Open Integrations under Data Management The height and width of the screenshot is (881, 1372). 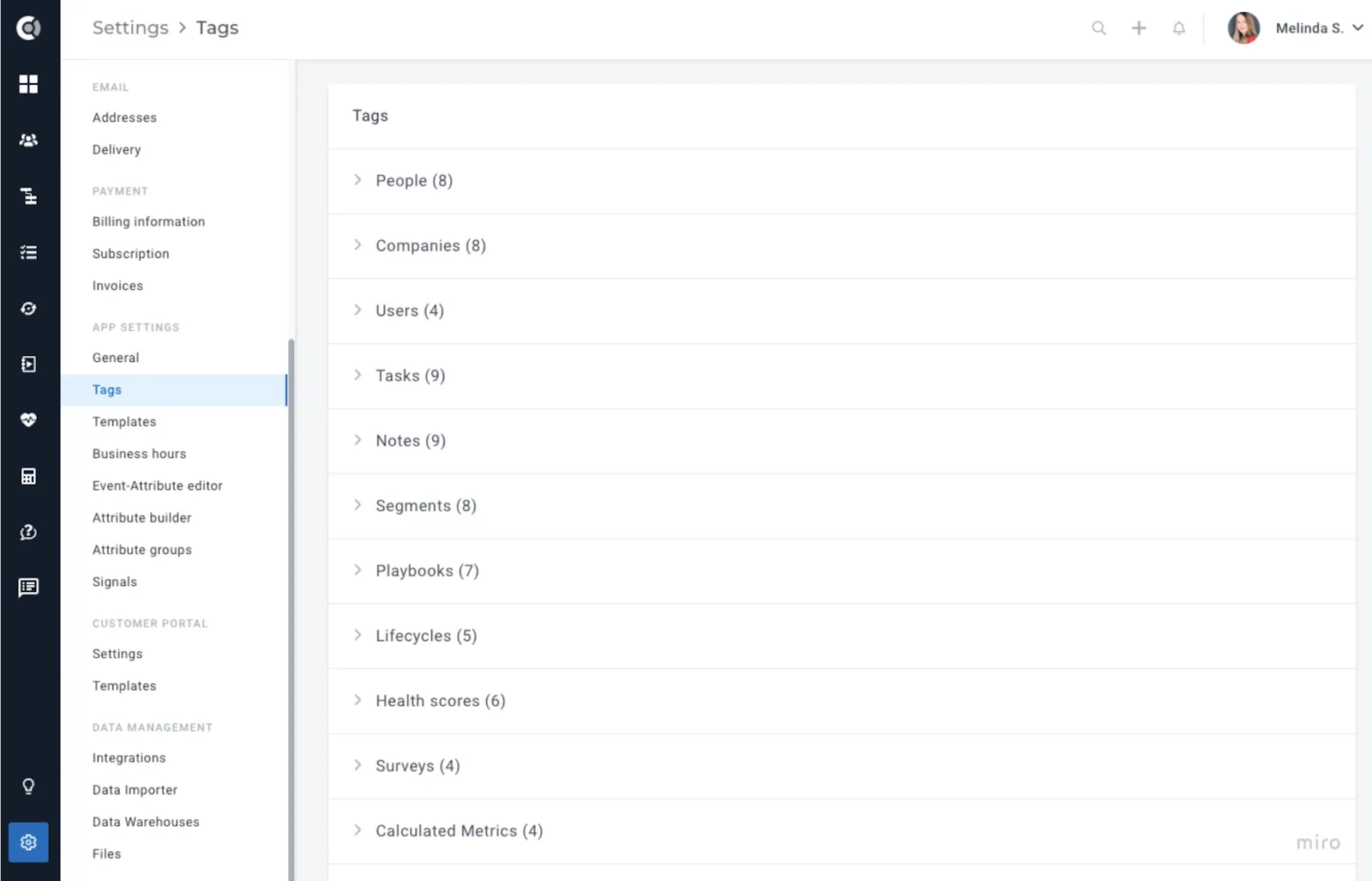[x=129, y=758]
